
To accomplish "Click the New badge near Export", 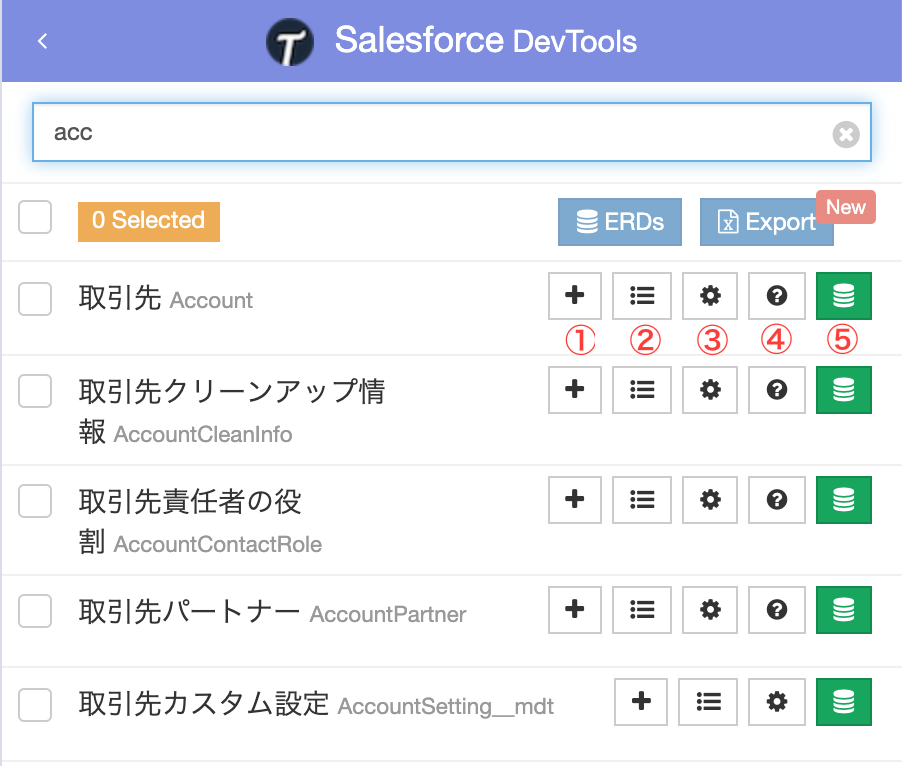I will pyautogui.click(x=846, y=207).
